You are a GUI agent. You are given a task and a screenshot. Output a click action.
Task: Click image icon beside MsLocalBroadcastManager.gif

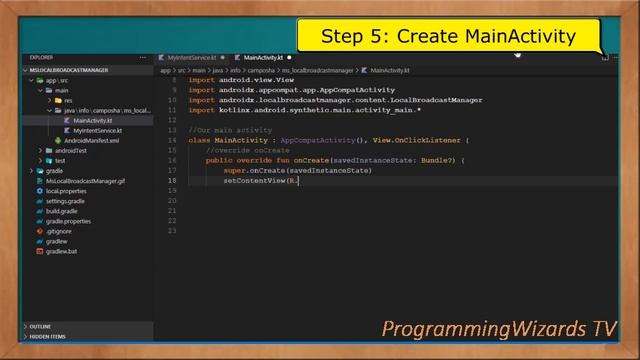click(40, 181)
